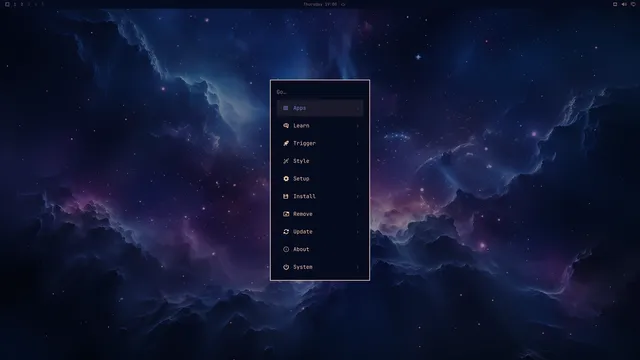640x360 pixels.
Task: Click the Remove icon in the menu
Action: 286,214
